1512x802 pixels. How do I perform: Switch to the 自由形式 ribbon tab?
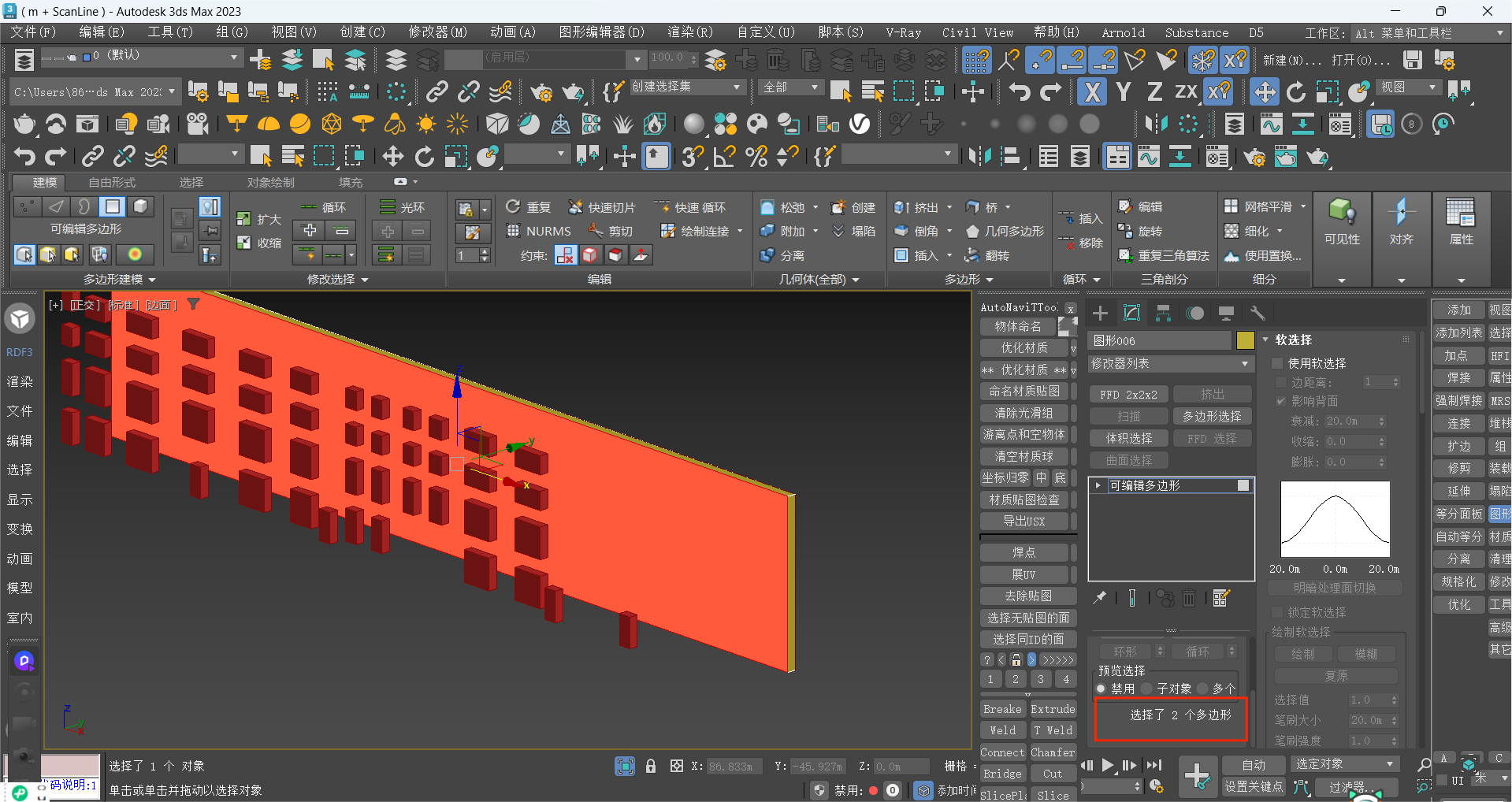(112, 182)
